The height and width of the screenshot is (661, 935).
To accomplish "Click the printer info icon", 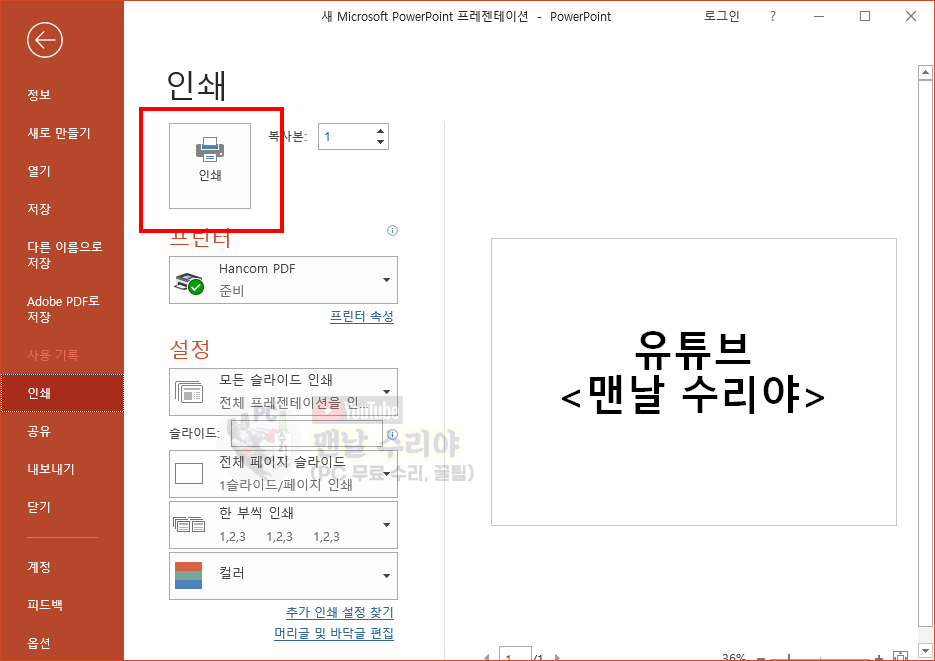I will click(x=392, y=231).
